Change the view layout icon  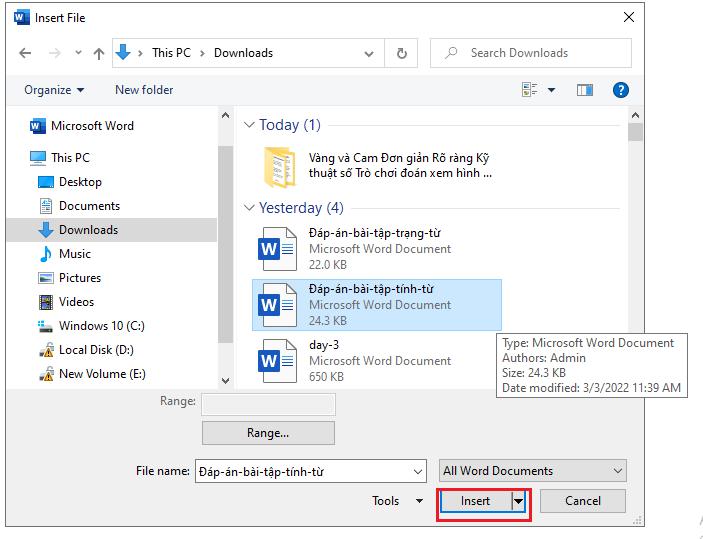(530, 90)
